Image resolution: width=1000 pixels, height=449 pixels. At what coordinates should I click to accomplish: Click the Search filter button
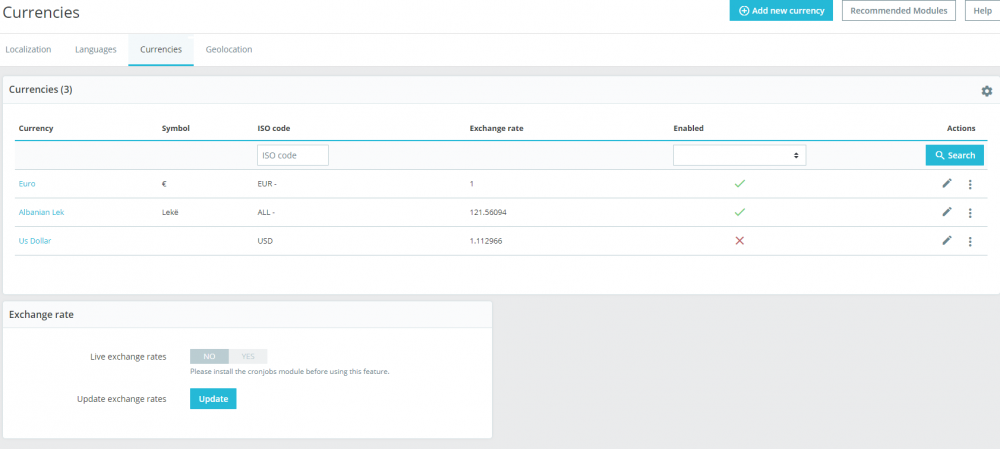955,155
